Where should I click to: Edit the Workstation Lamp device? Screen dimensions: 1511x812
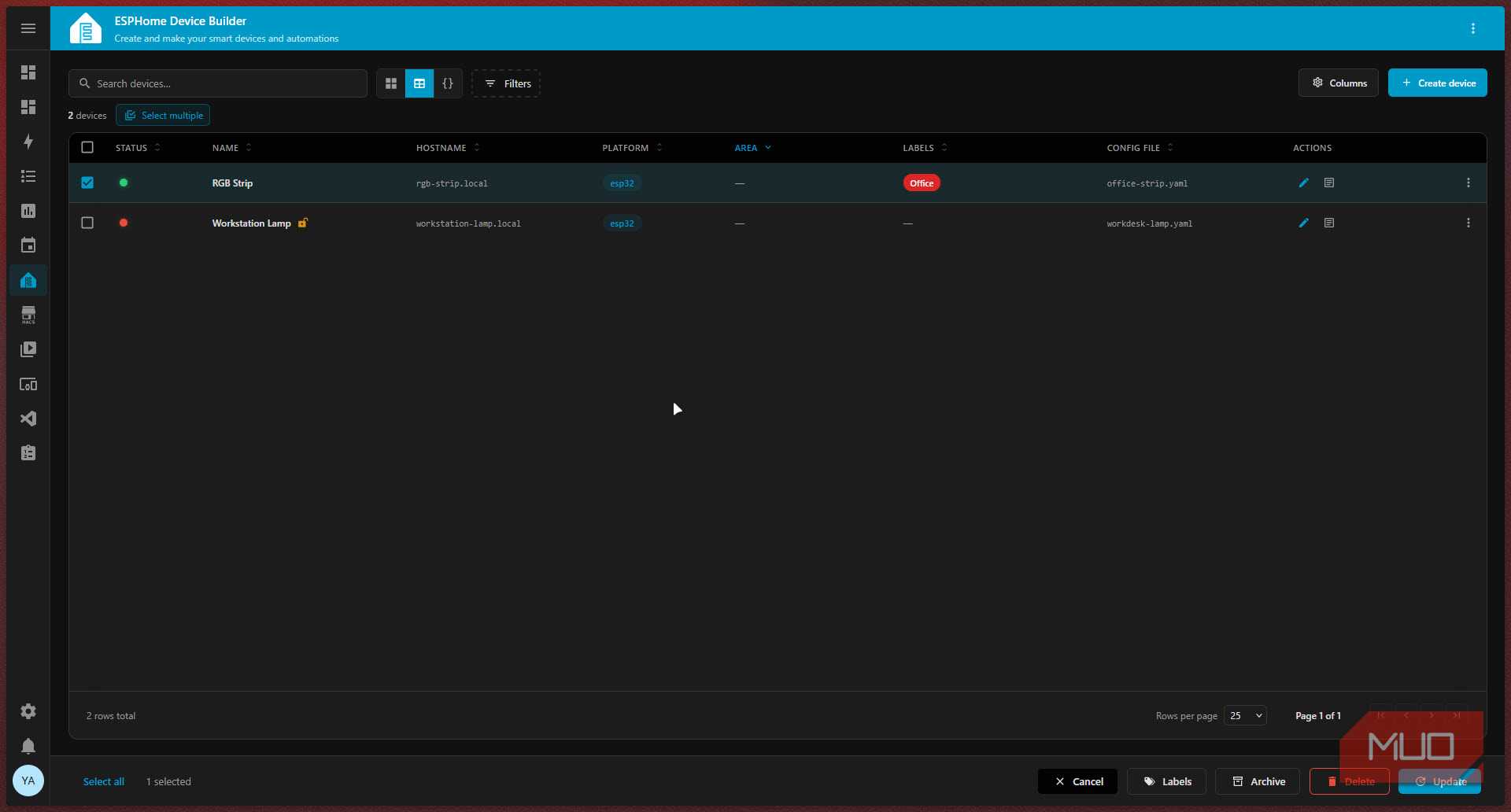click(x=1304, y=223)
